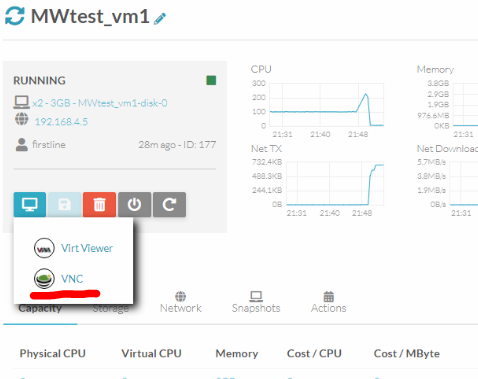478x379 pixels.
Task: Click the power button for the VM
Action: [134, 204]
